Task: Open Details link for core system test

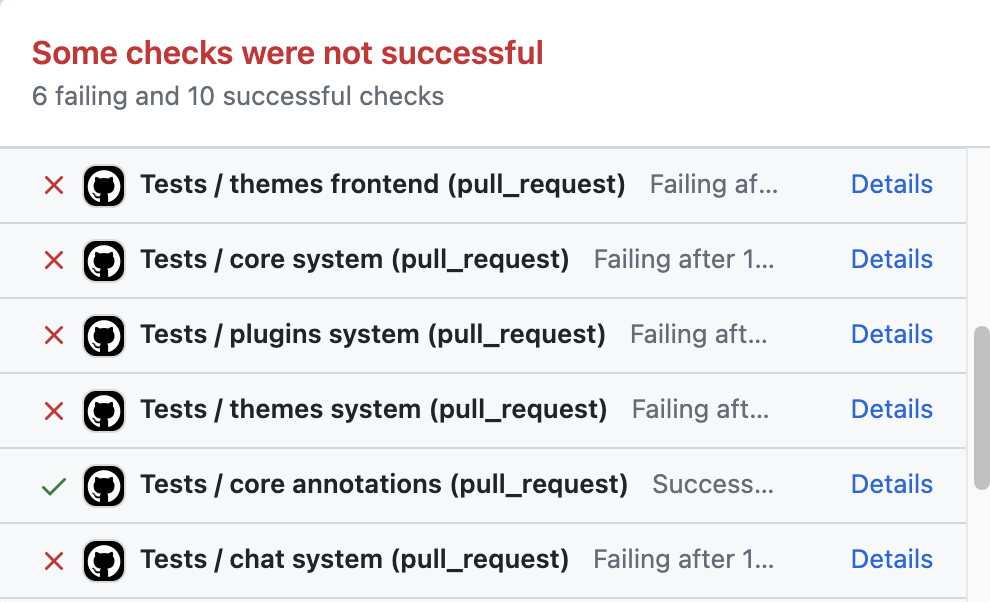Action: [892, 260]
